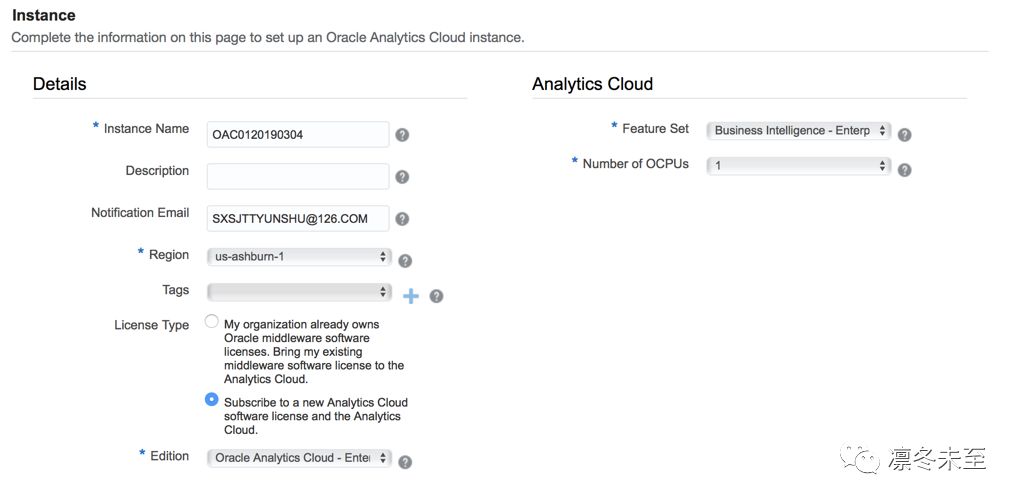Open help icon beside Number of OCPUs
This screenshot has height=504, width=1020.
(904, 170)
